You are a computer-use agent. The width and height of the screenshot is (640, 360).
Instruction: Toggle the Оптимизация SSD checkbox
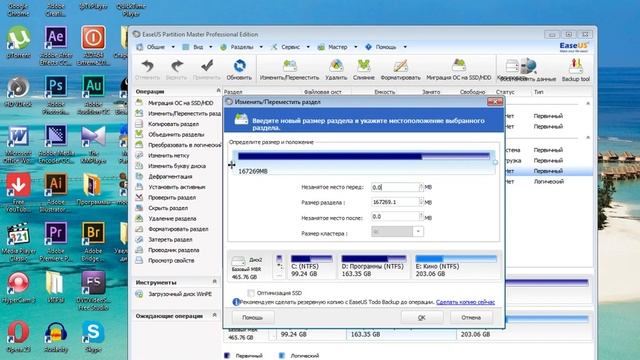[251, 293]
